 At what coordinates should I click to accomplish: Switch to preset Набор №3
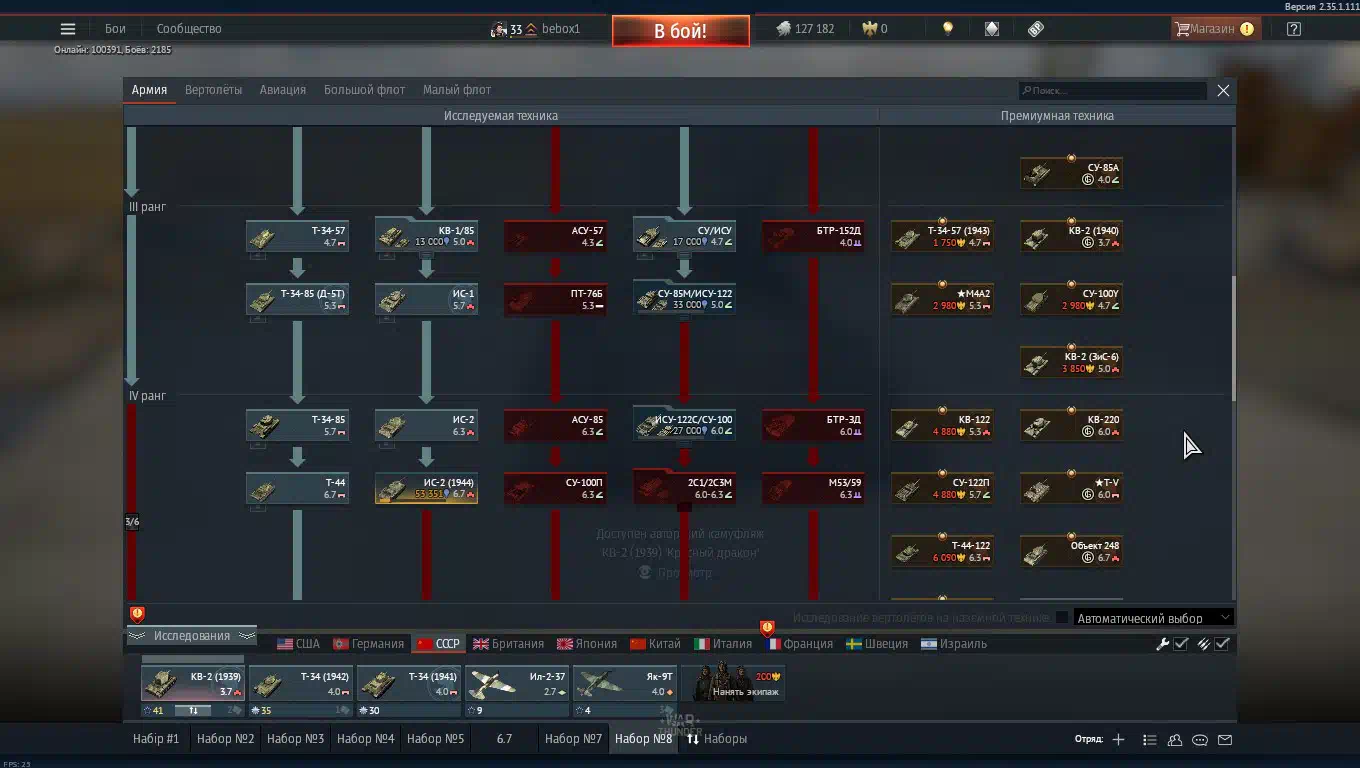click(x=295, y=739)
